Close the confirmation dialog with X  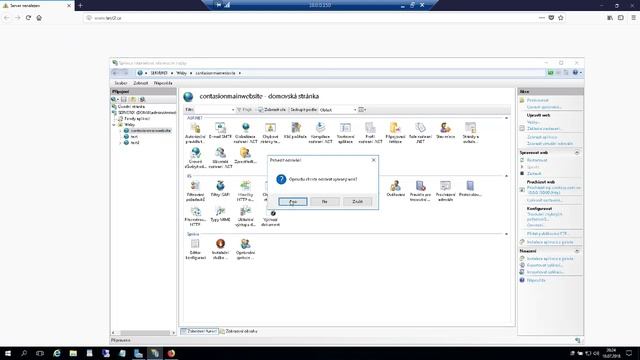[x=373, y=160]
